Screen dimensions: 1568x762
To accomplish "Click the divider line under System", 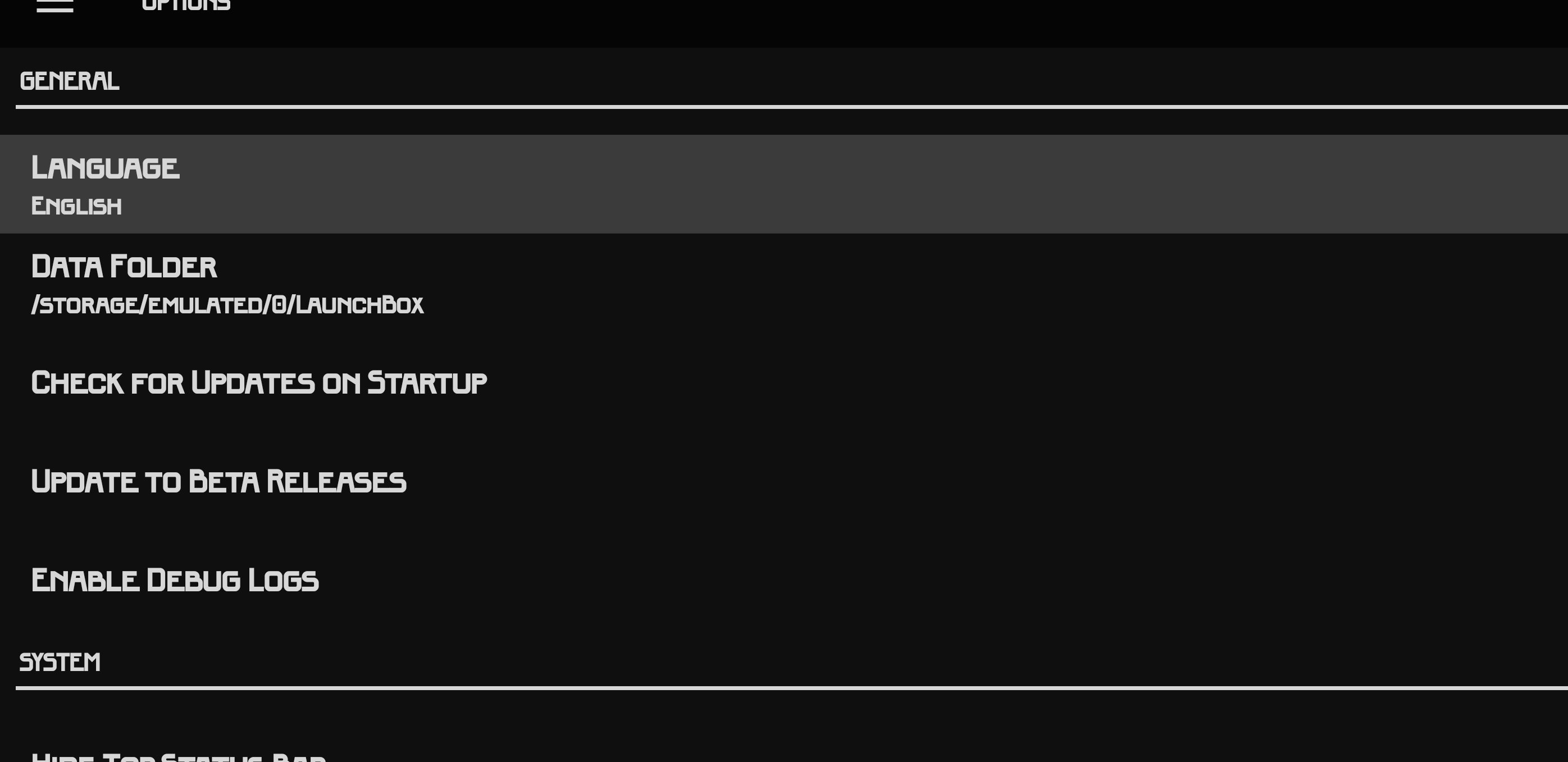I will pos(792,688).
